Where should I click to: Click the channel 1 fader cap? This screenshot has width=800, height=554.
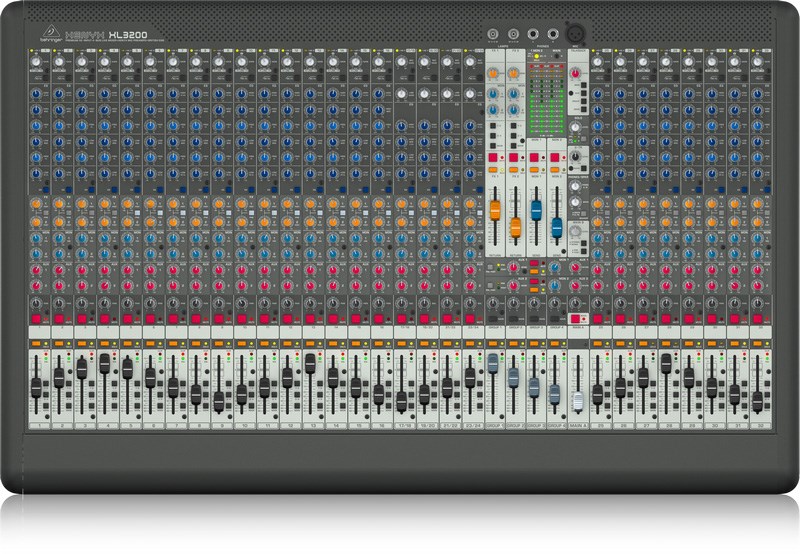(x=36, y=388)
